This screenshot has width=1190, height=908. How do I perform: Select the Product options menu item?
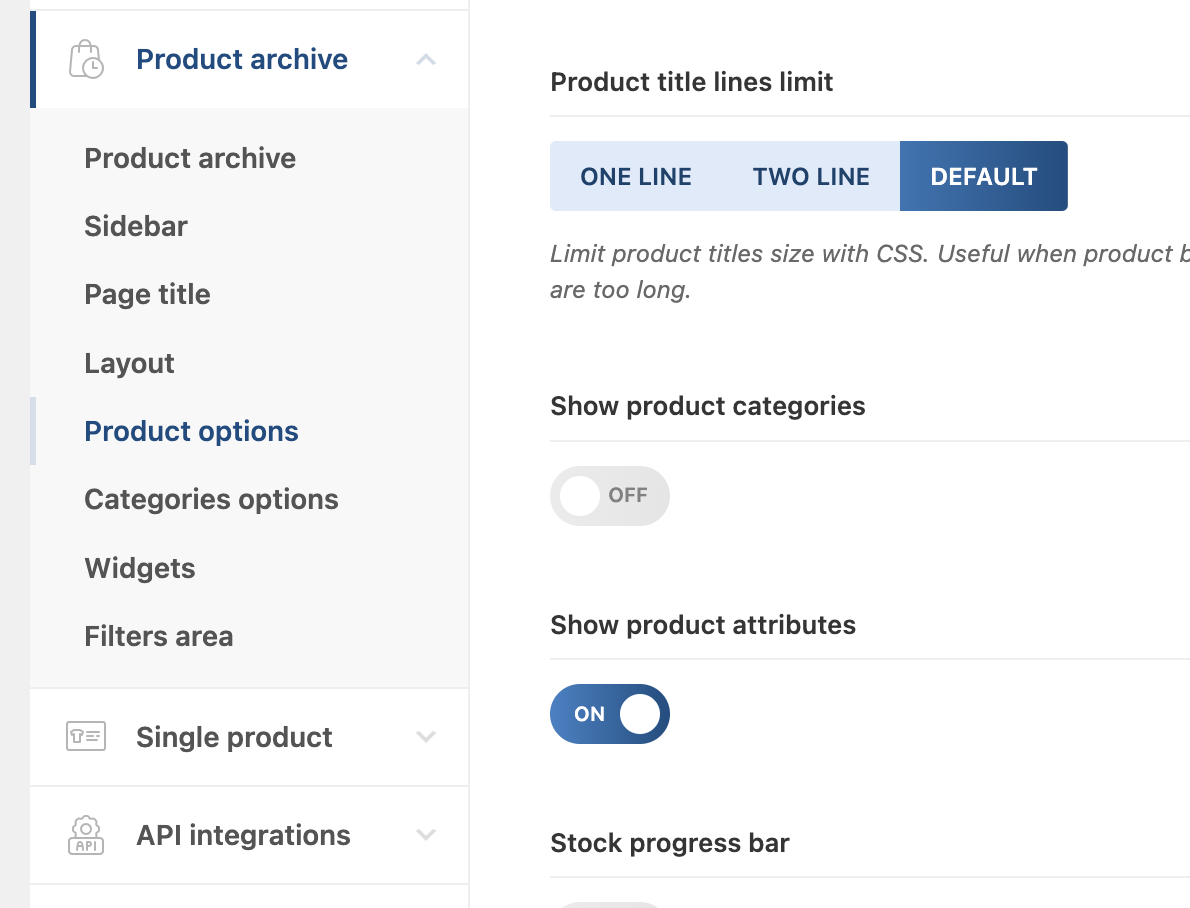(x=191, y=431)
